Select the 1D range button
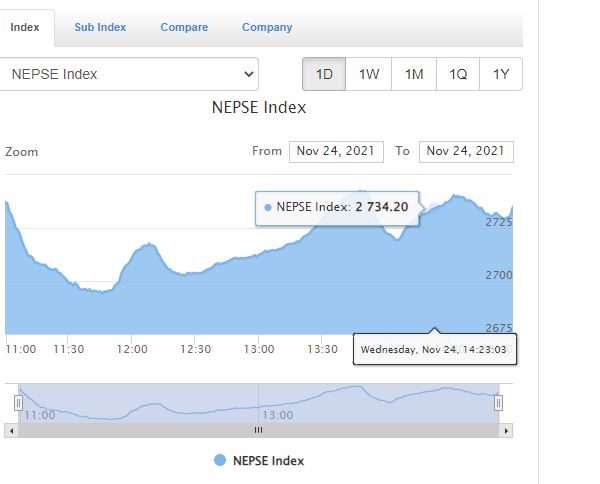 (324, 75)
